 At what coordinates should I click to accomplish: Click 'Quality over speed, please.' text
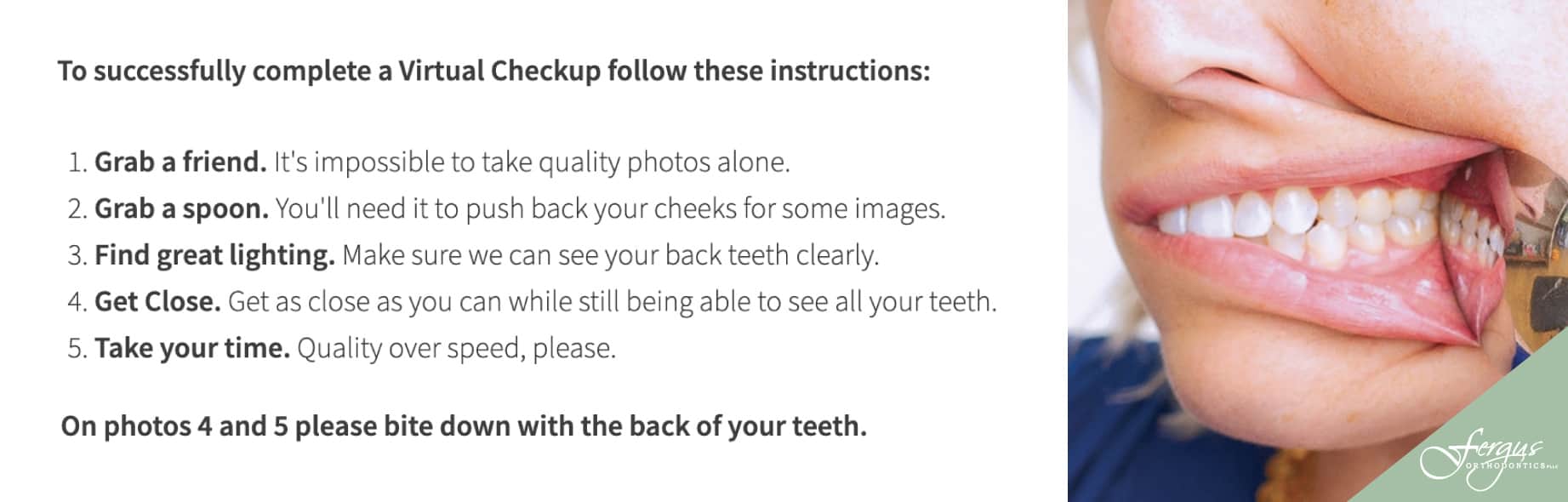[x=456, y=348]
